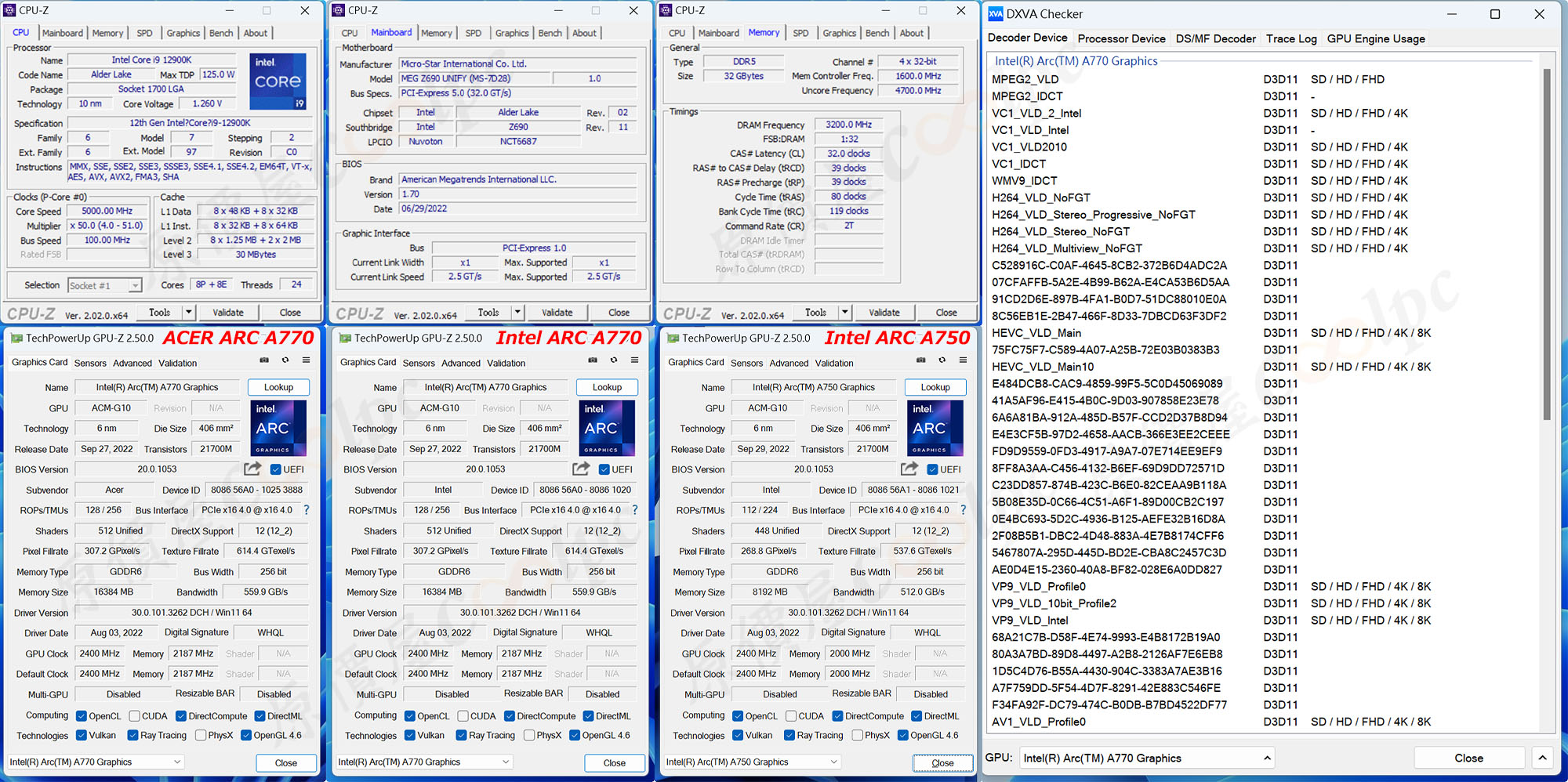Click Tools button in CPU-Z Memory window
The width and height of the screenshot is (1568, 782).
pos(815,312)
